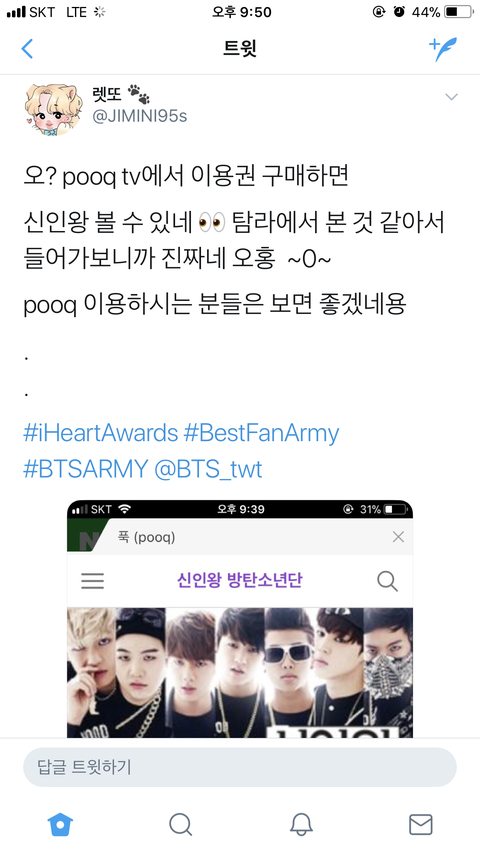The image size is (480, 853).
Task: Compose a new tweet with feather icon
Action: click(443, 49)
